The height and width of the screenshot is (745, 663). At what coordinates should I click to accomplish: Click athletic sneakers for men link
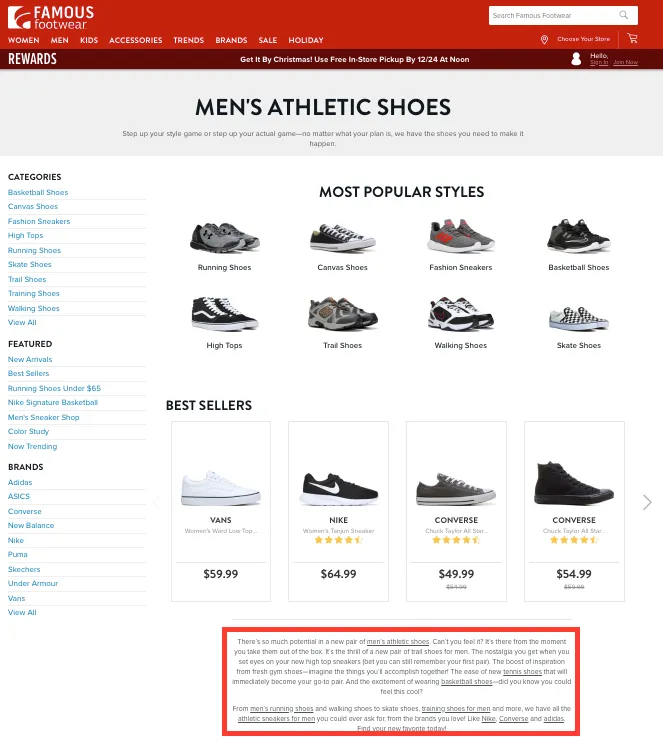tap(276, 719)
